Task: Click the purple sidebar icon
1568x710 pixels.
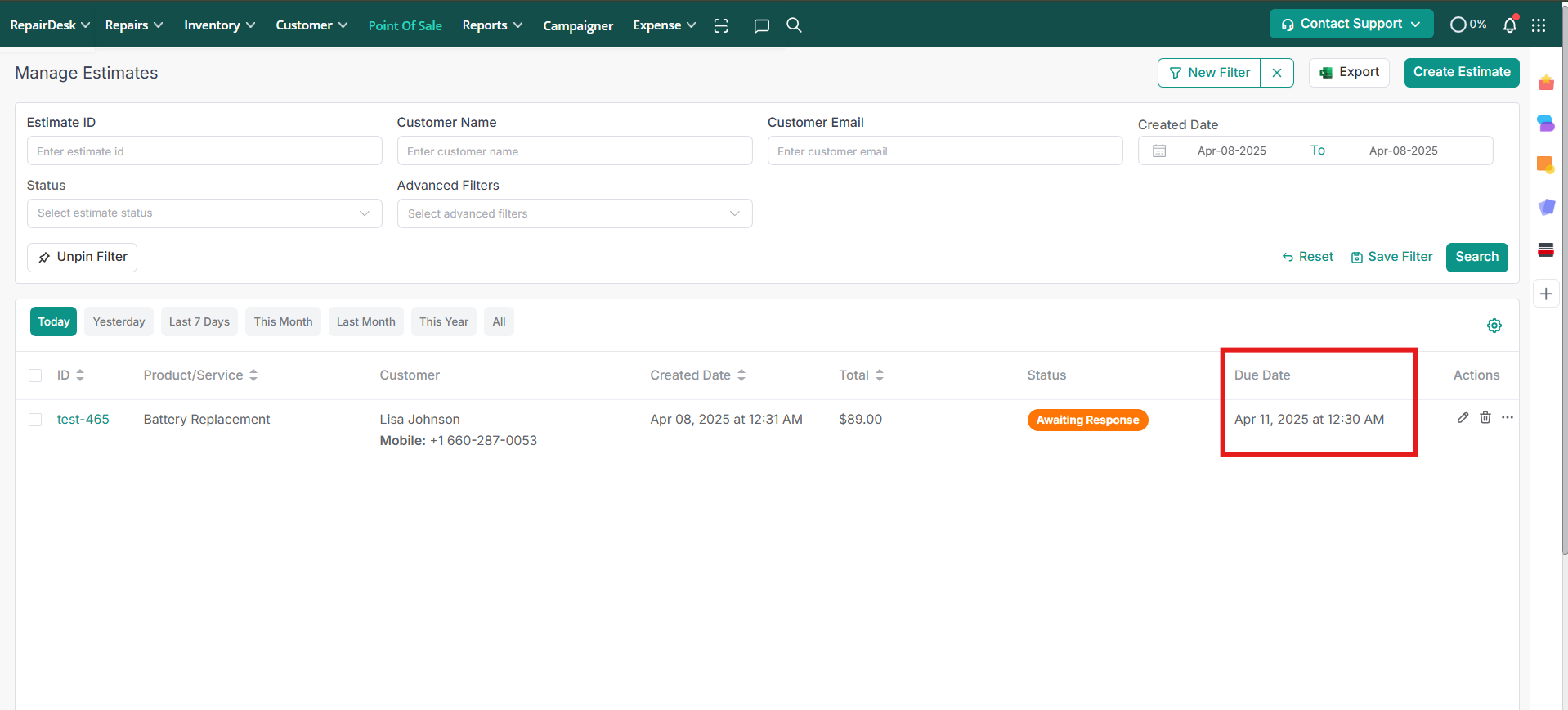Action: click(x=1546, y=207)
